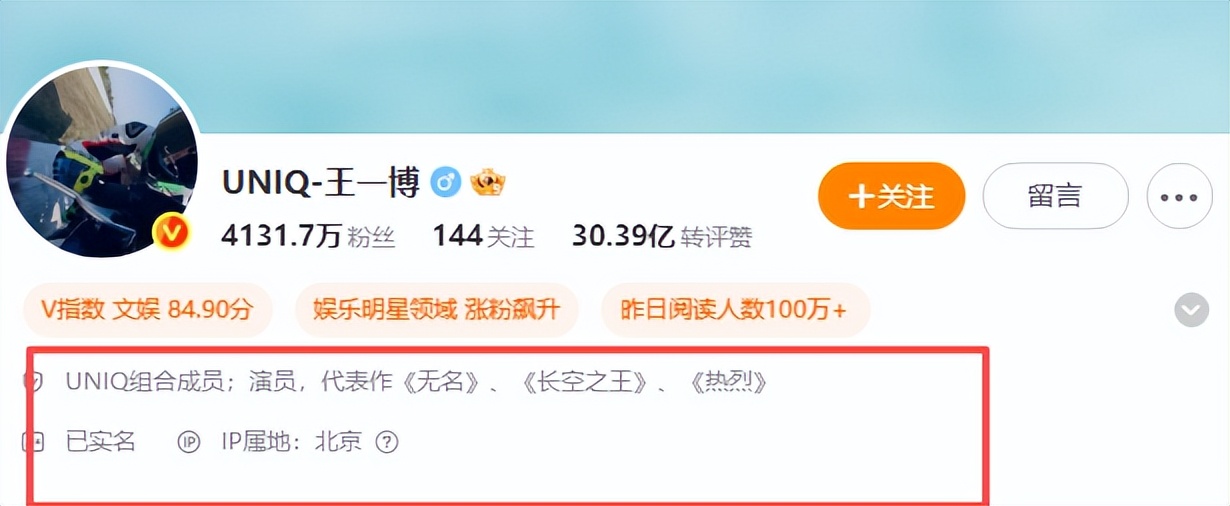Click the UNIQ-王一博 username

click(320, 183)
